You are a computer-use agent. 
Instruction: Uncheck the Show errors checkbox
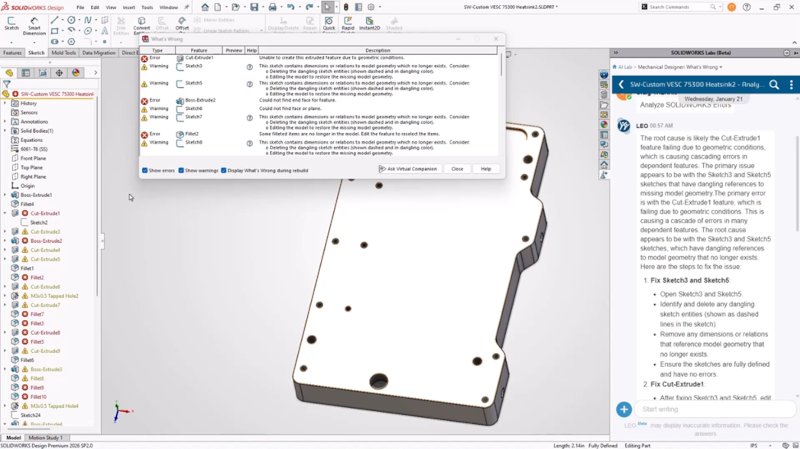145,170
